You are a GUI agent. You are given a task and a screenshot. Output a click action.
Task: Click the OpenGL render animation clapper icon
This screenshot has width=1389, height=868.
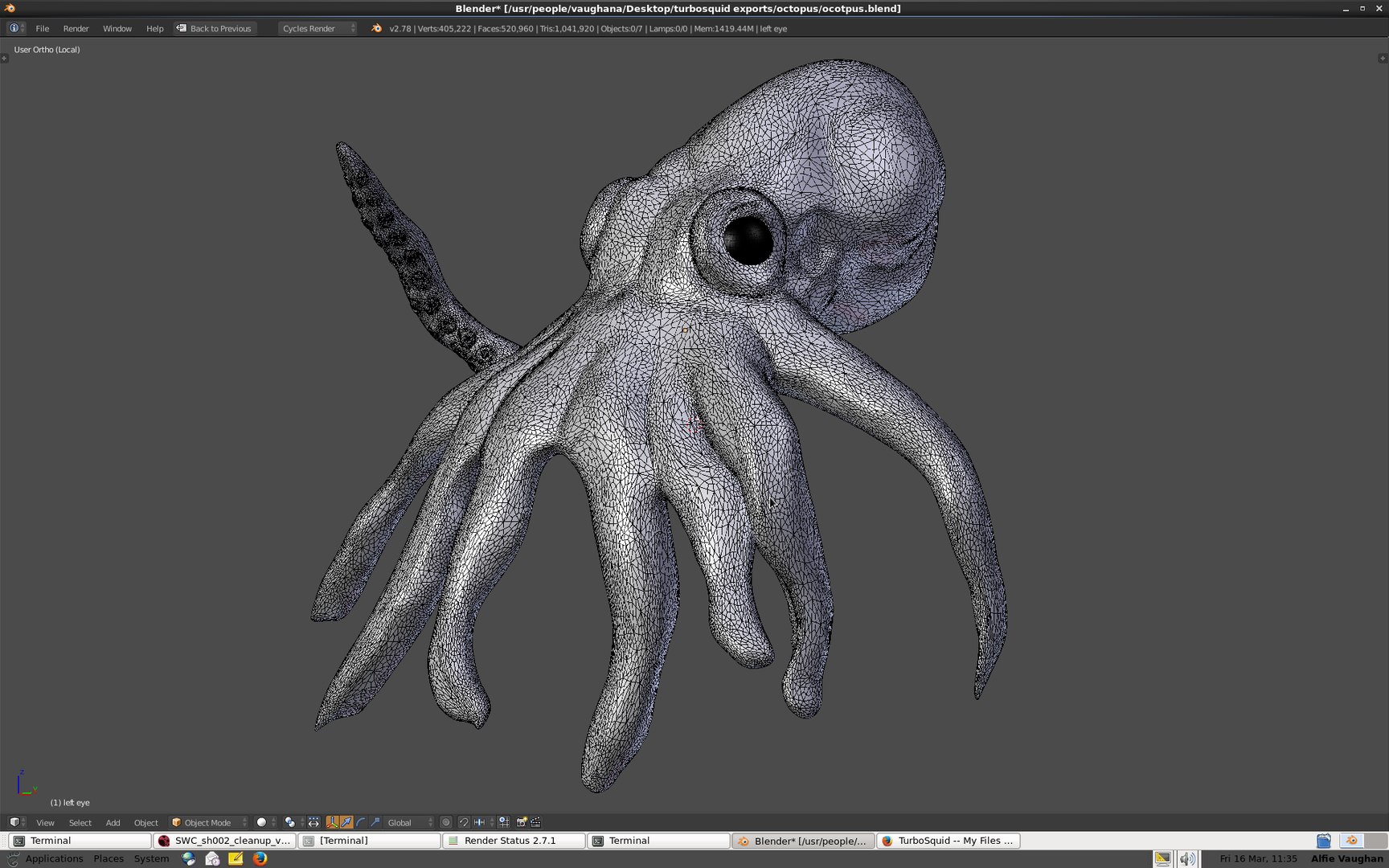coord(535,822)
